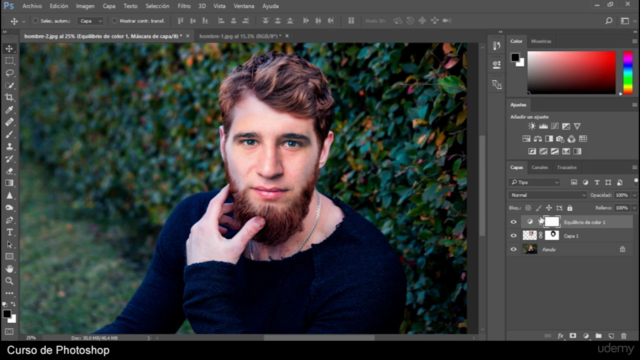Open the Imagen menu
The height and width of the screenshot is (360, 640).
[85, 6]
